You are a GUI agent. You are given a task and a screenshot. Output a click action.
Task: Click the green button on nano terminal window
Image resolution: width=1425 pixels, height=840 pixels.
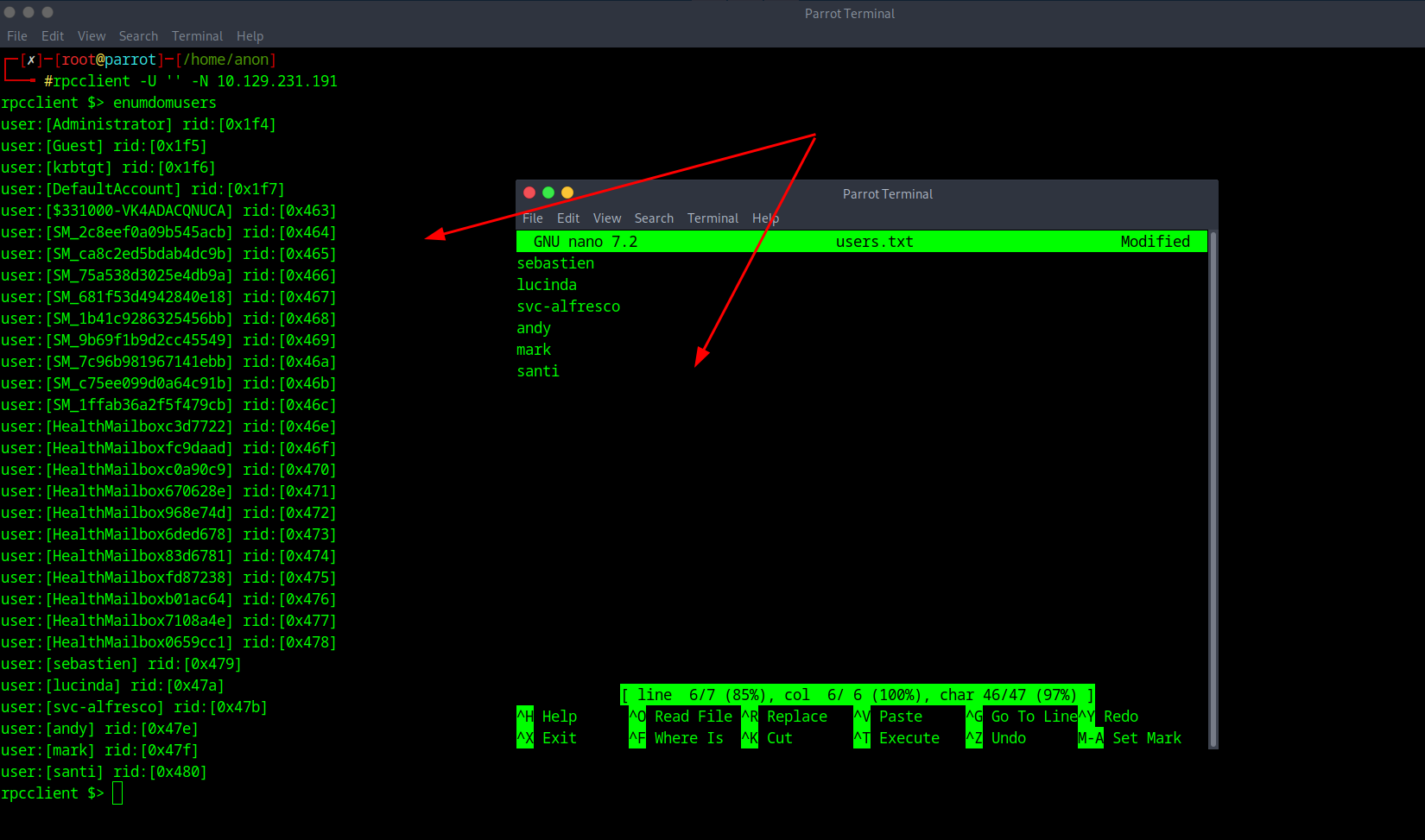click(548, 193)
